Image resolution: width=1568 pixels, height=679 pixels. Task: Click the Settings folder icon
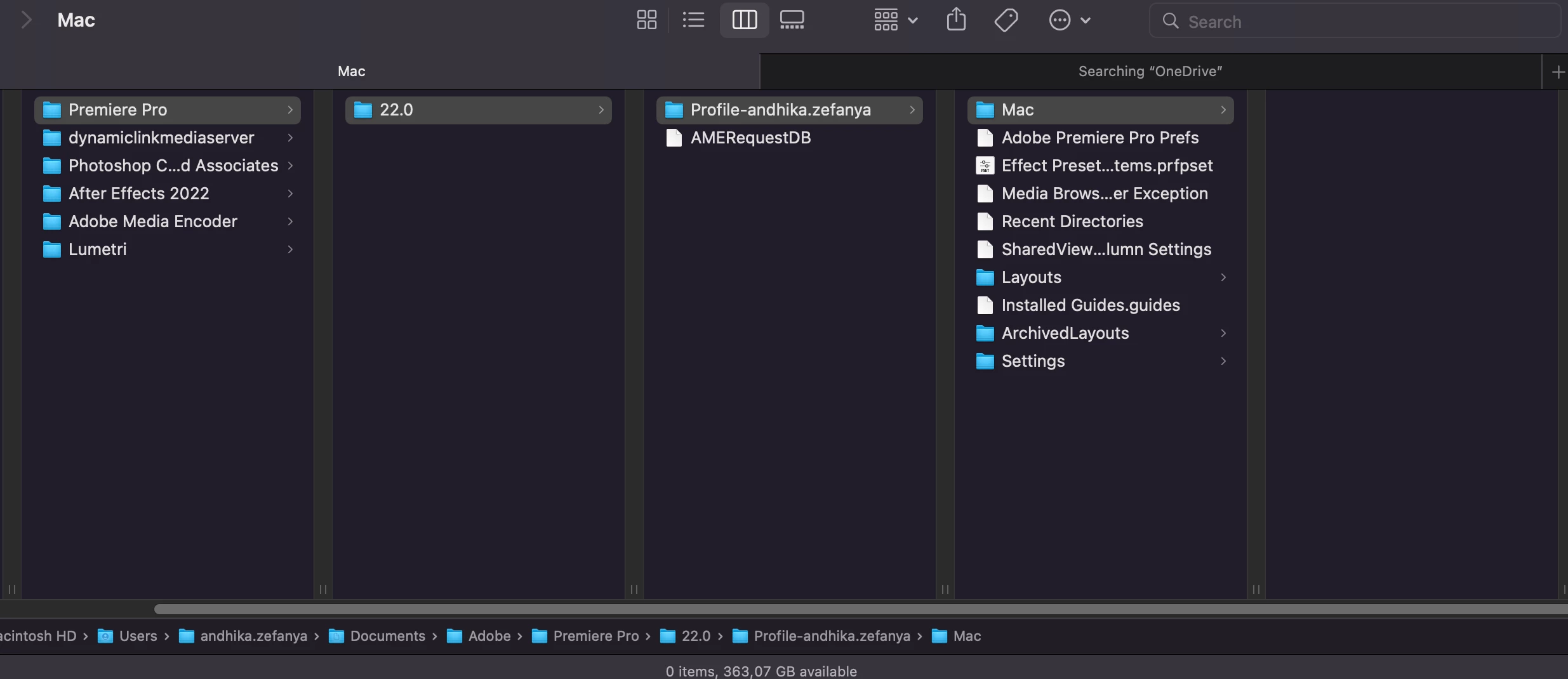tap(985, 361)
